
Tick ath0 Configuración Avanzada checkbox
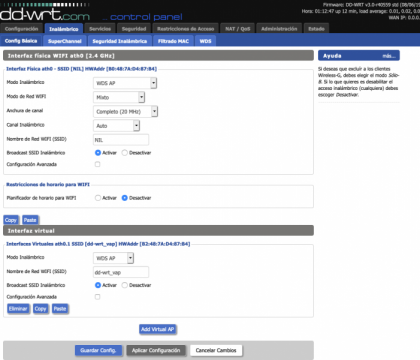(97, 164)
